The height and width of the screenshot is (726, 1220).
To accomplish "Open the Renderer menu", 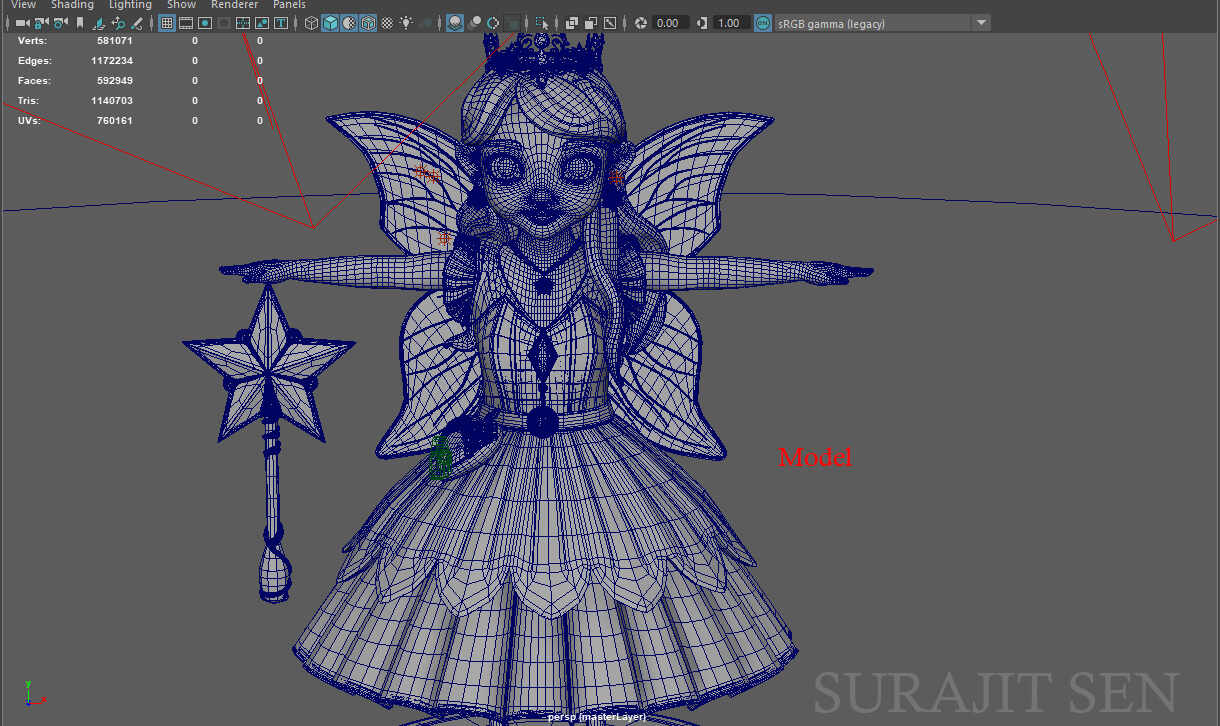I will pos(234,5).
